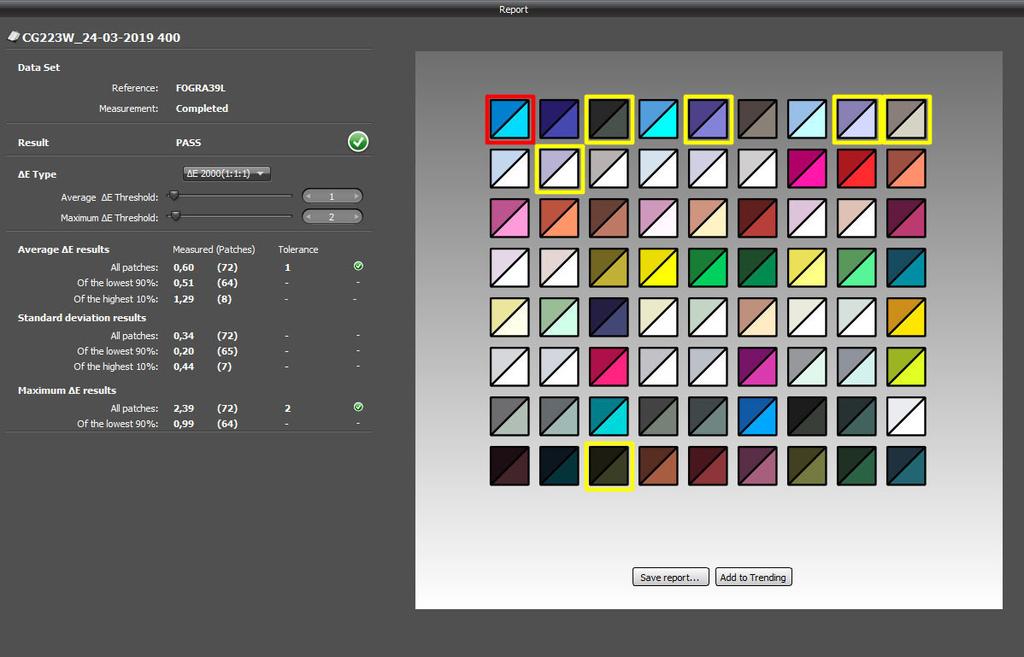Click the (65) patch count
1024x657 pixels.
[227, 351]
